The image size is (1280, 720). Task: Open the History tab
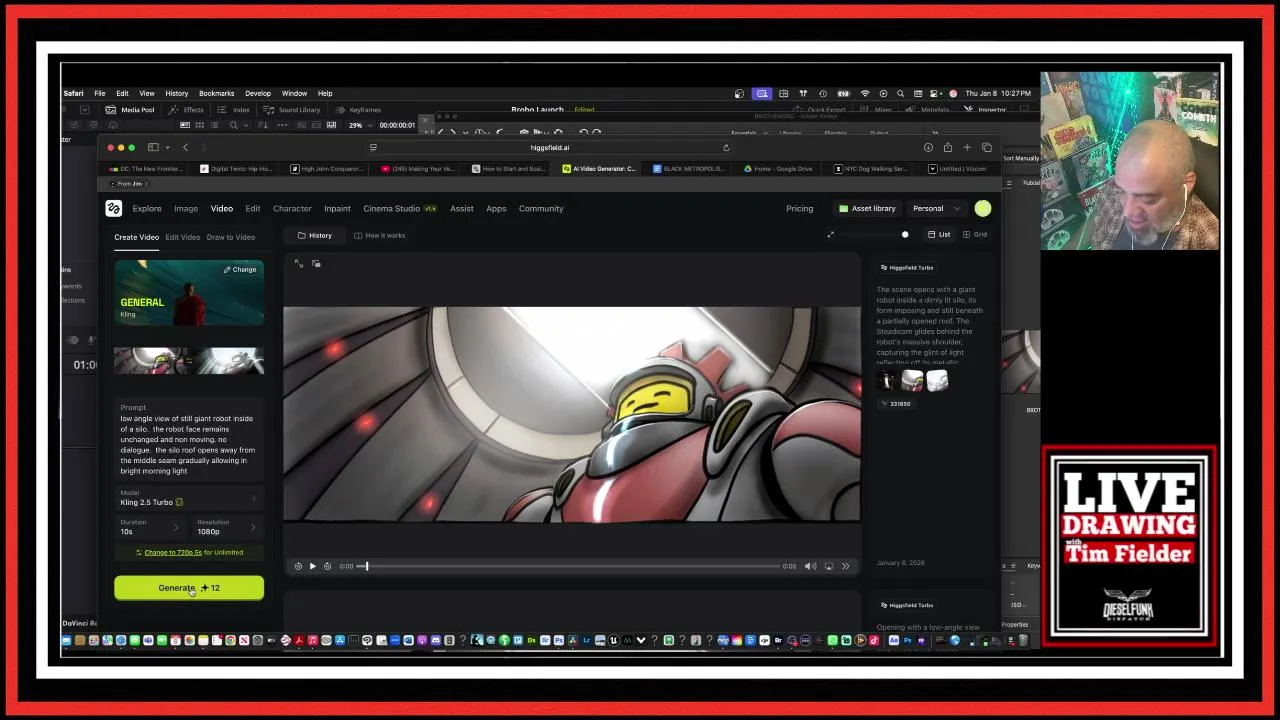[315, 235]
